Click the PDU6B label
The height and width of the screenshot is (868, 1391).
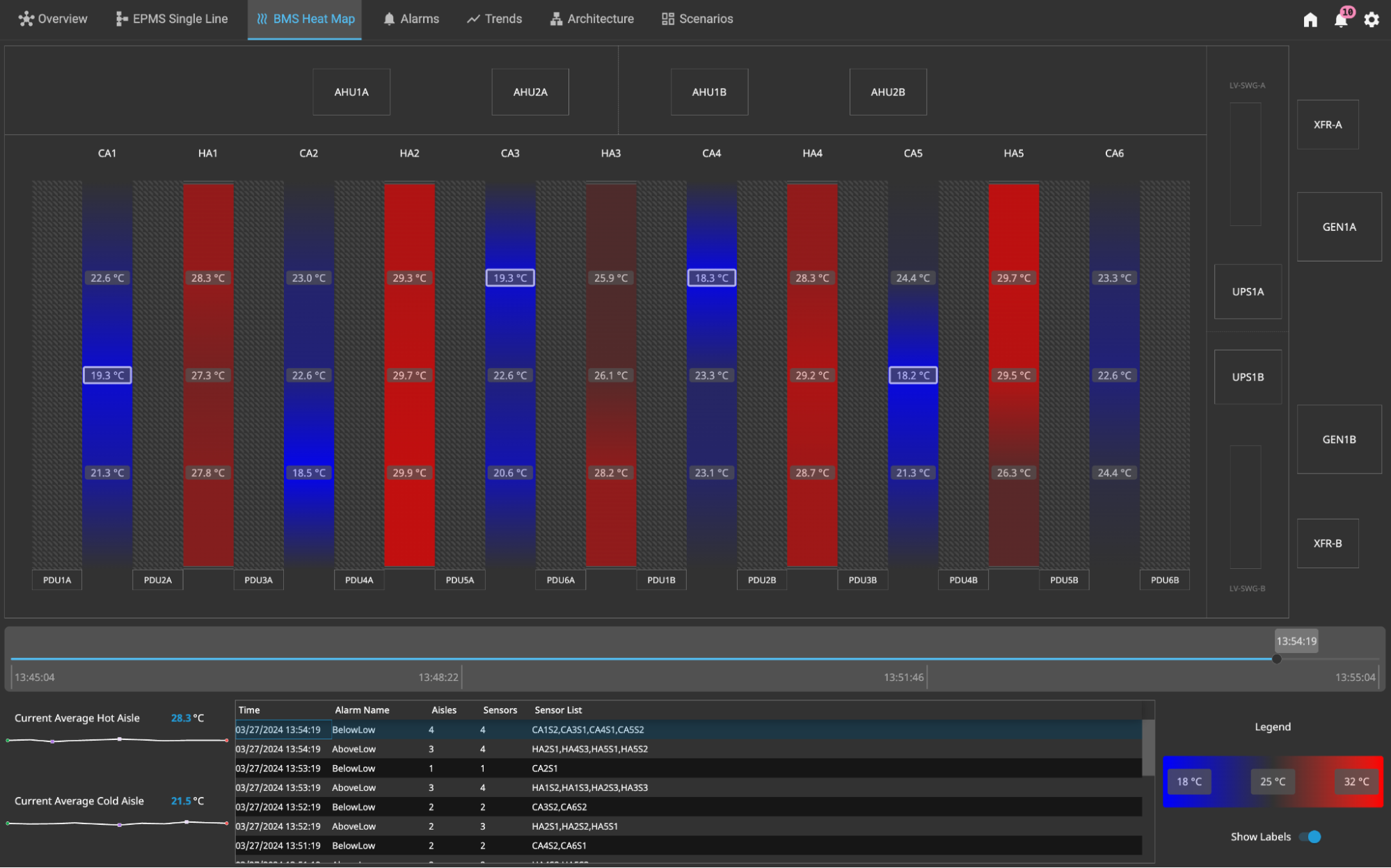coord(1164,580)
